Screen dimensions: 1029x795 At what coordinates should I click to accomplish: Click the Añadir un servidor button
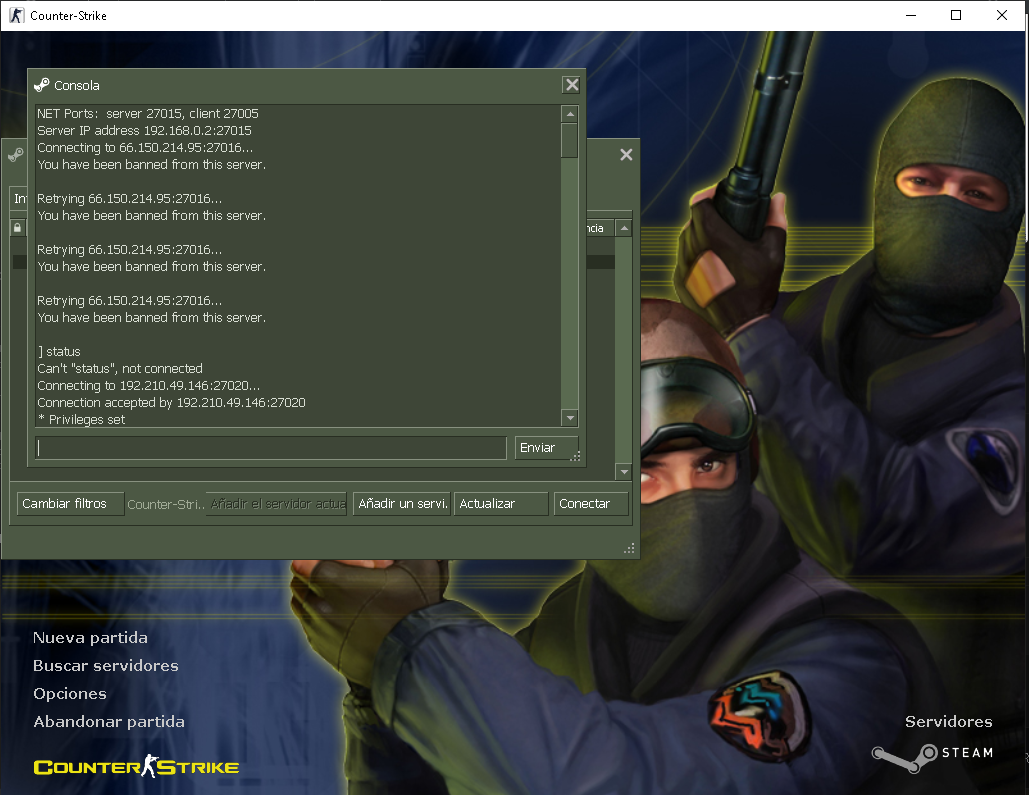pyautogui.click(x=402, y=504)
